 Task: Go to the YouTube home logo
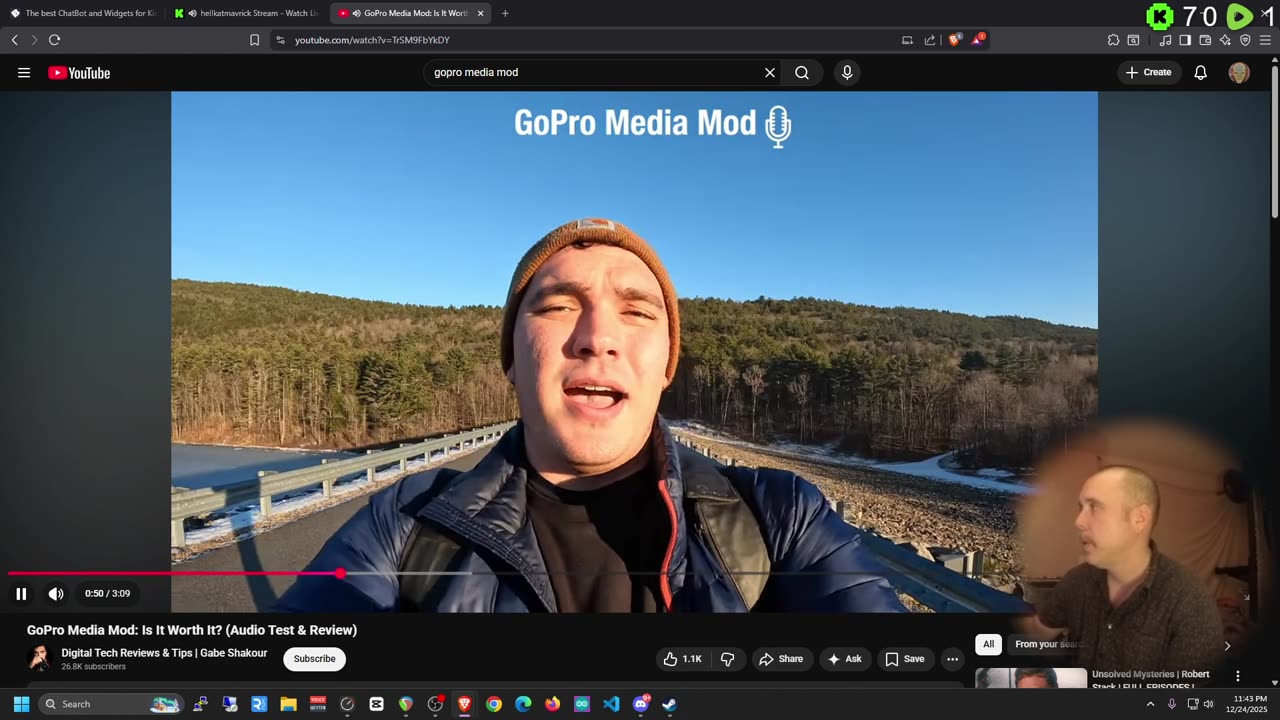79,72
